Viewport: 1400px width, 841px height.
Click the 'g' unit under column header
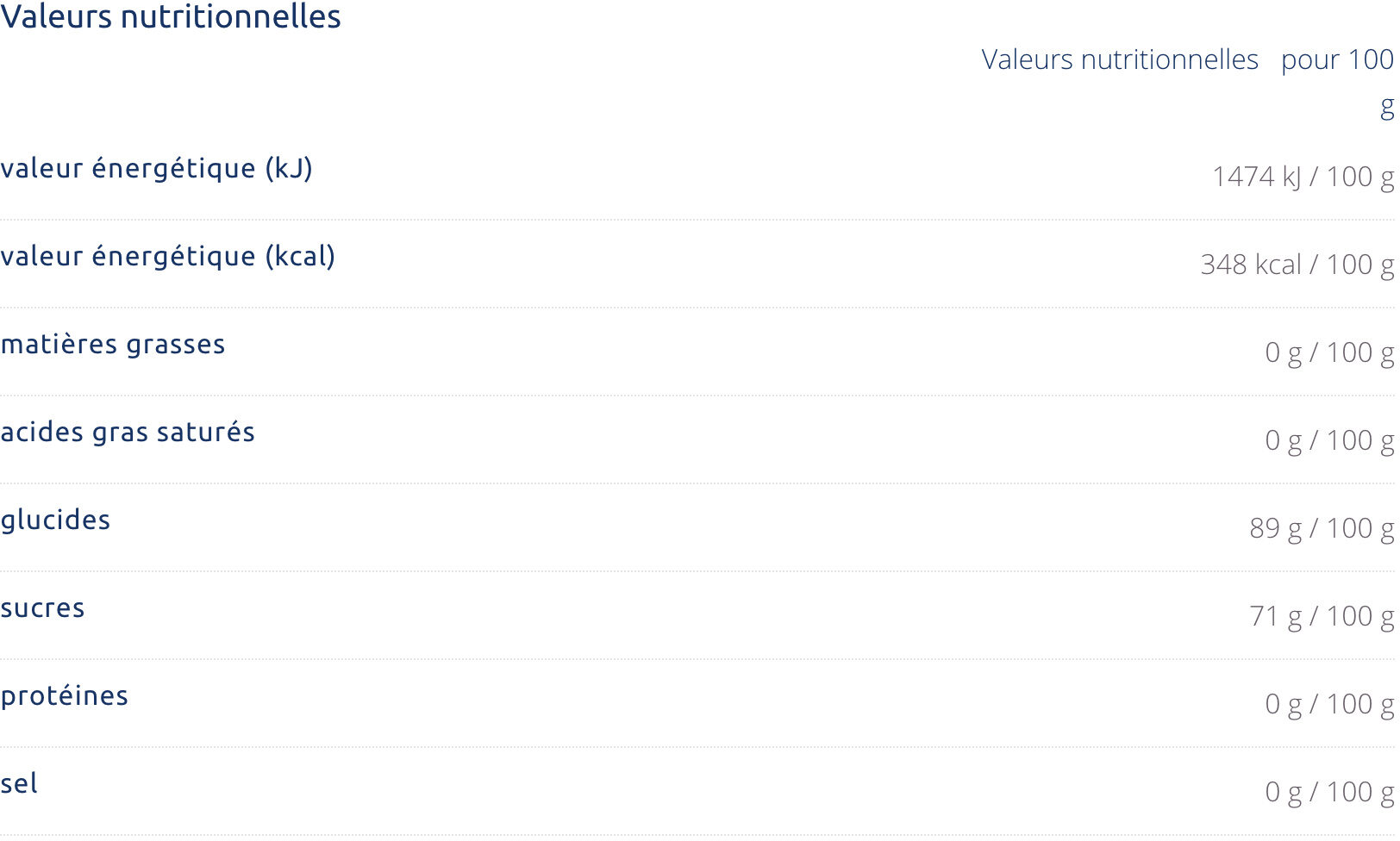1387,109
